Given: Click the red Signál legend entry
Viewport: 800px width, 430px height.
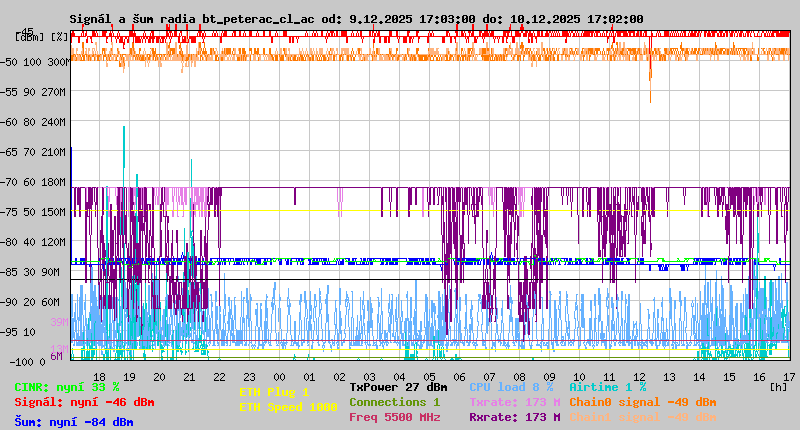Looking at the screenshot, I should 84,402.
